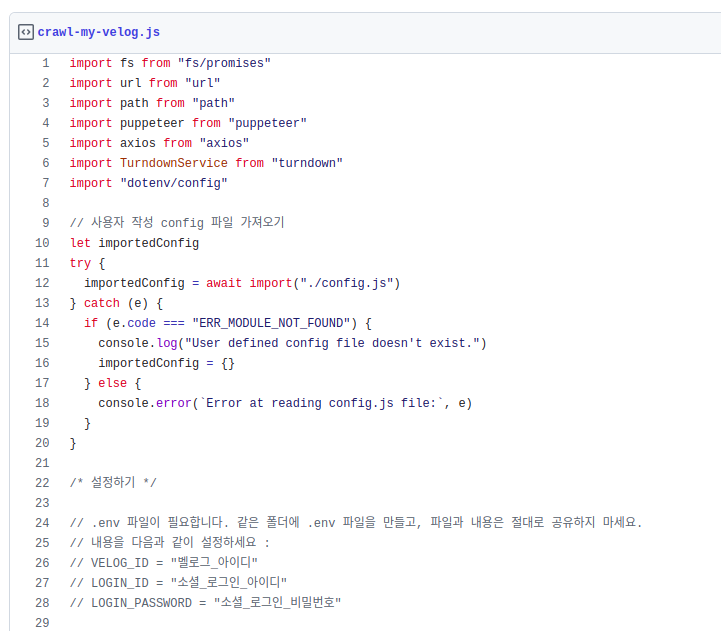Click line number 28 in the gutter
The width and height of the screenshot is (721, 631).
42,603
